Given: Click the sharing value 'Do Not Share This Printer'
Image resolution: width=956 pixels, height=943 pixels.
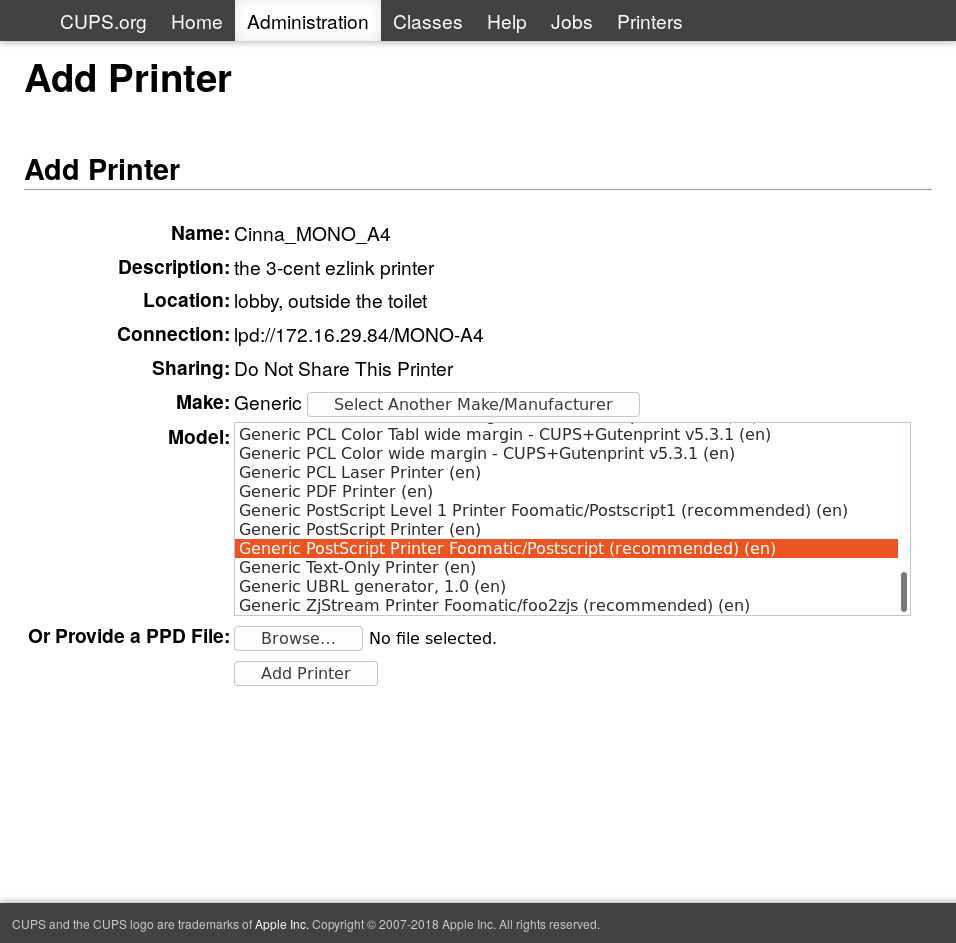Looking at the screenshot, I should [344, 369].
